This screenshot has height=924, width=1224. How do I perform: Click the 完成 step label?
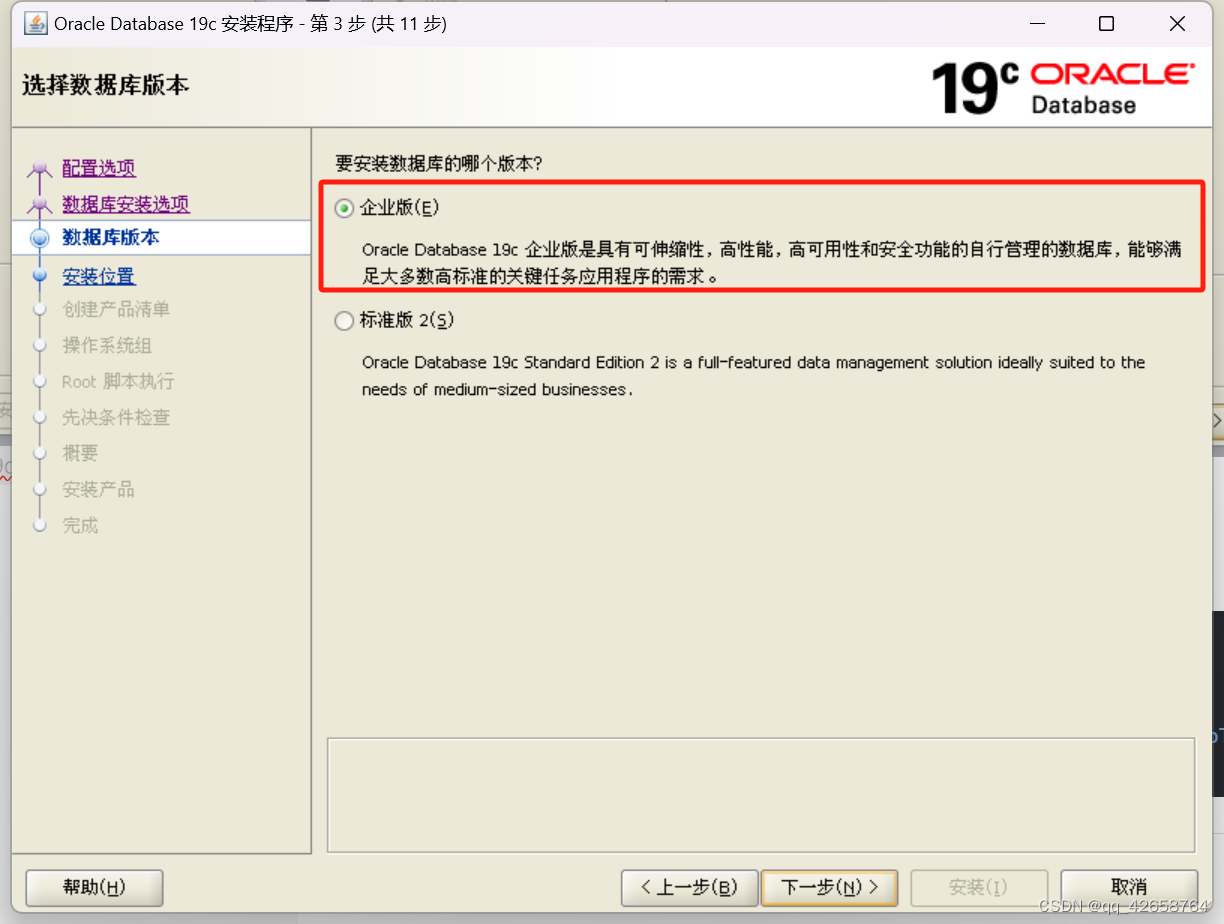[80, 526]
